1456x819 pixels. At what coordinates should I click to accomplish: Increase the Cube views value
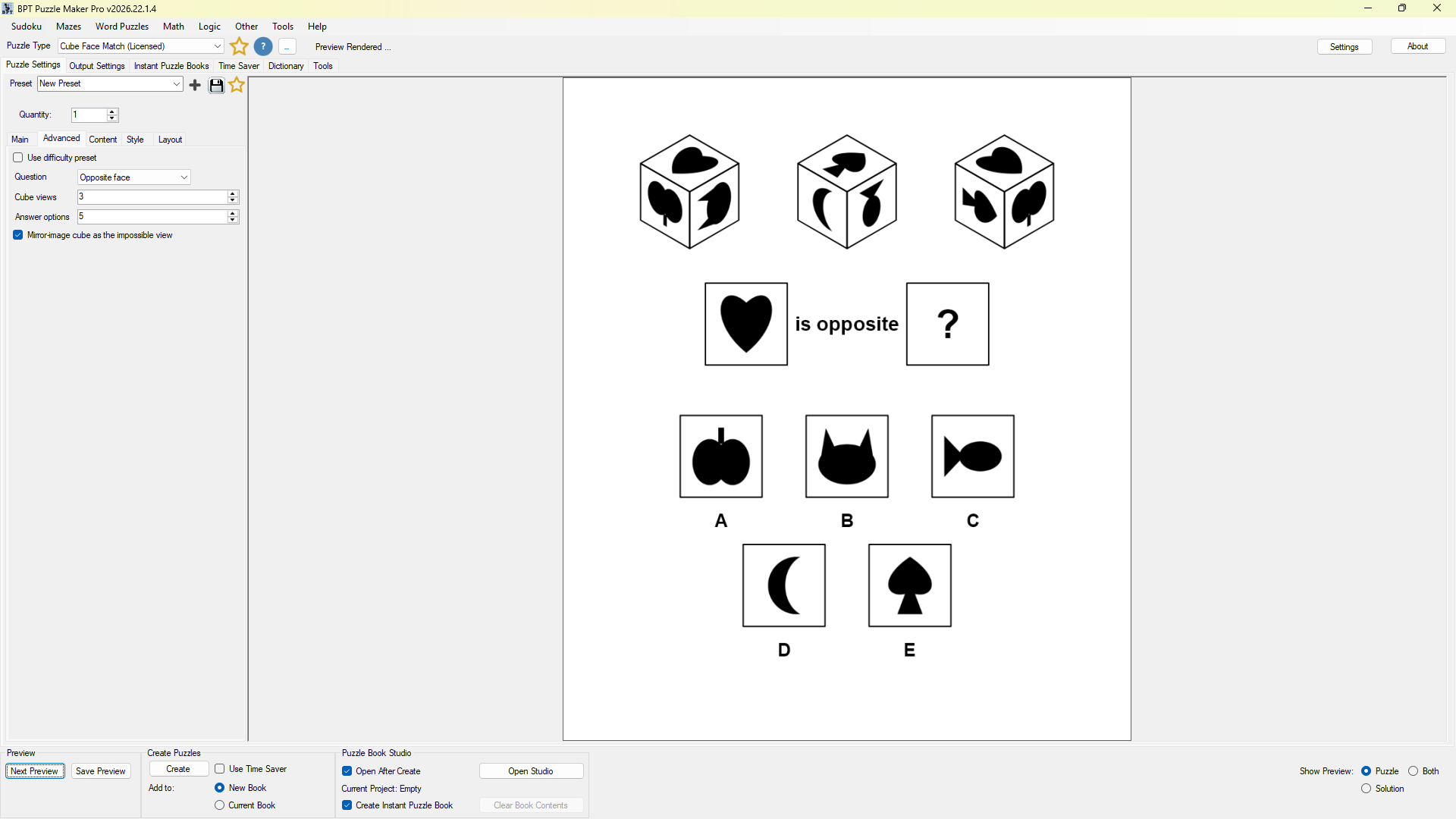(x=233, y=194)
